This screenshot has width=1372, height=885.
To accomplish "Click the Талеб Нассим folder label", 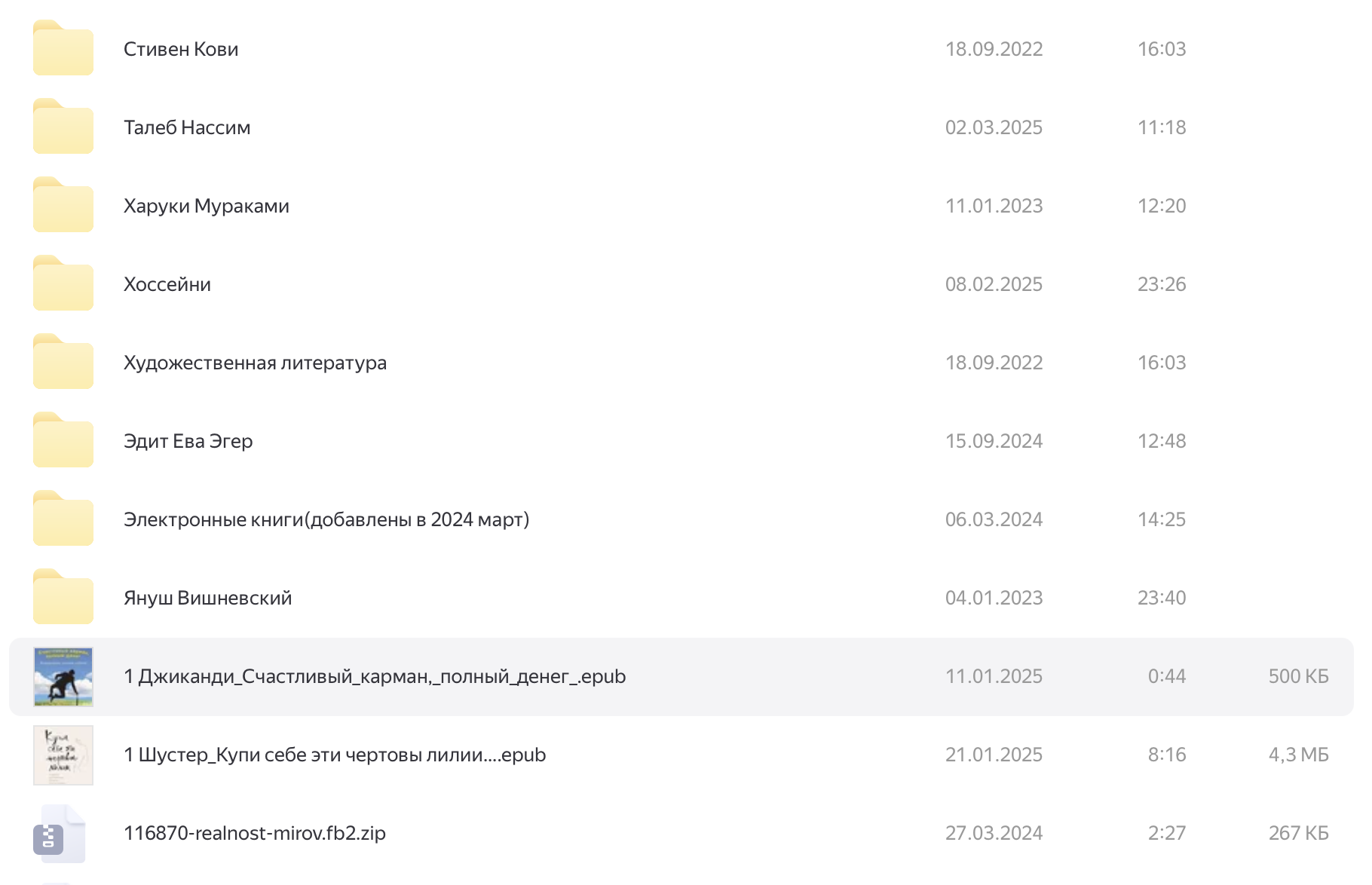I will pos(187,127).
